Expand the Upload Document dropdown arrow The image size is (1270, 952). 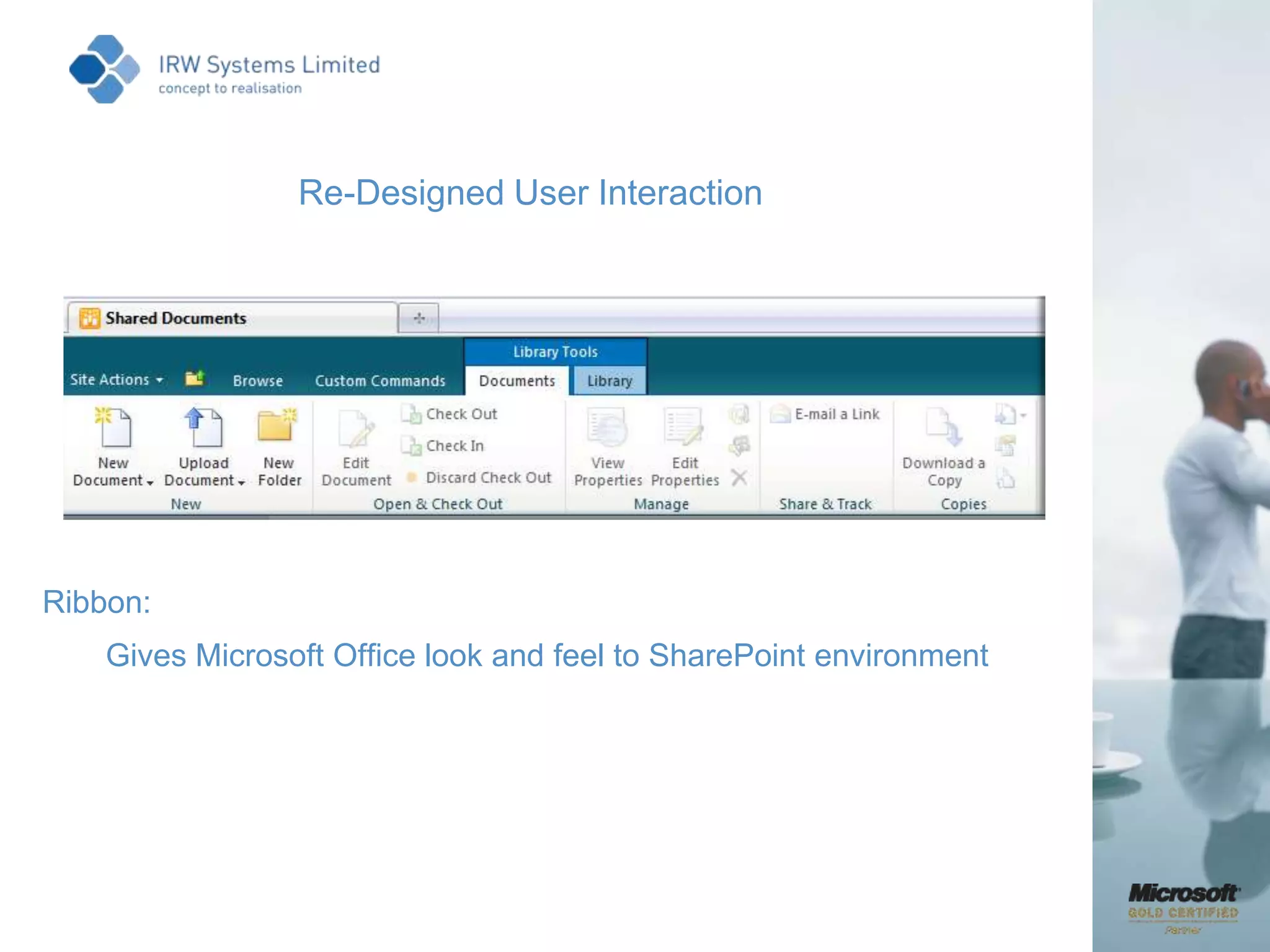(x=241, y=482)
